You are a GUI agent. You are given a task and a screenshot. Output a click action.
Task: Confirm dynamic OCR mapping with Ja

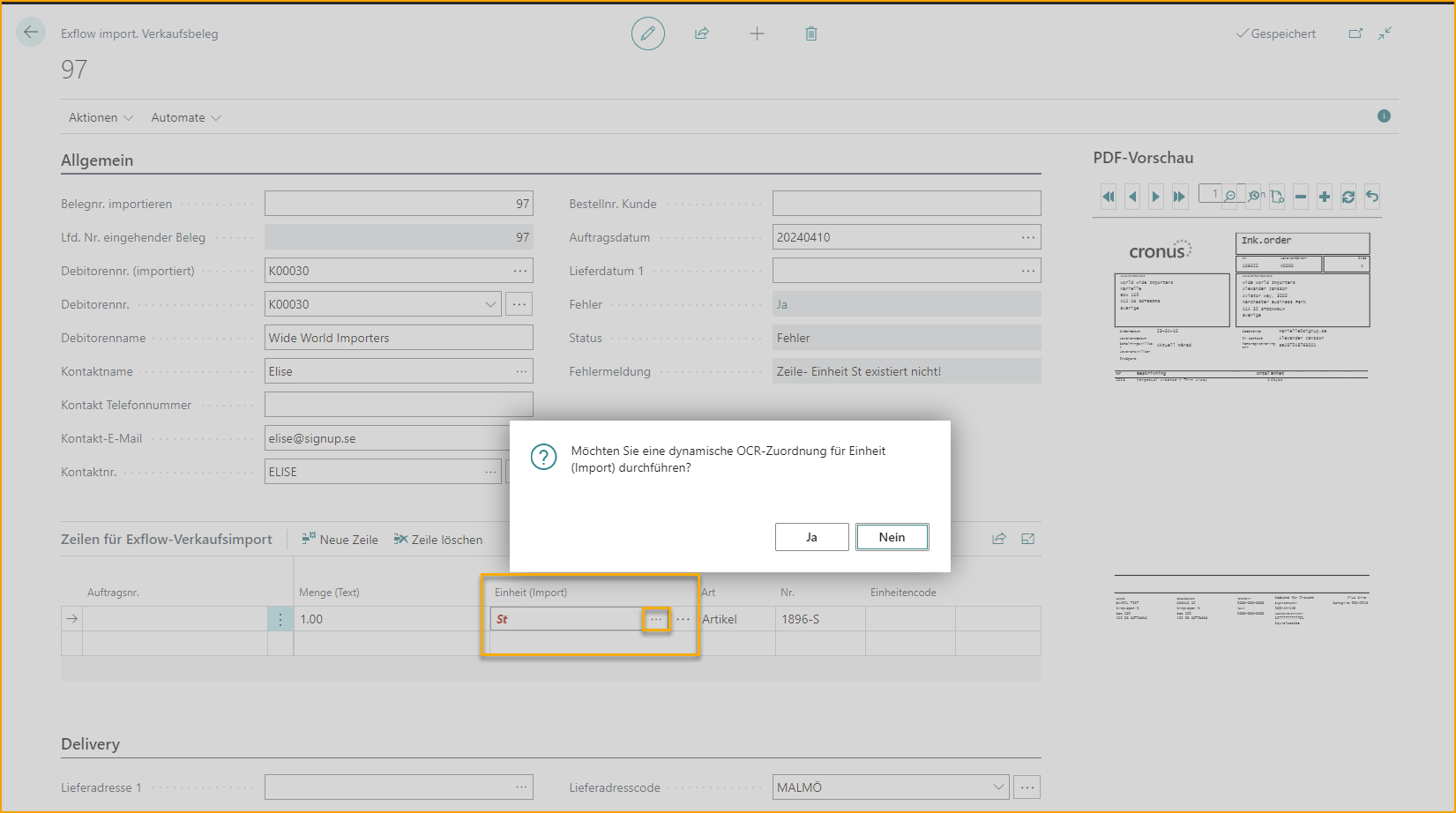coord(811,536)
